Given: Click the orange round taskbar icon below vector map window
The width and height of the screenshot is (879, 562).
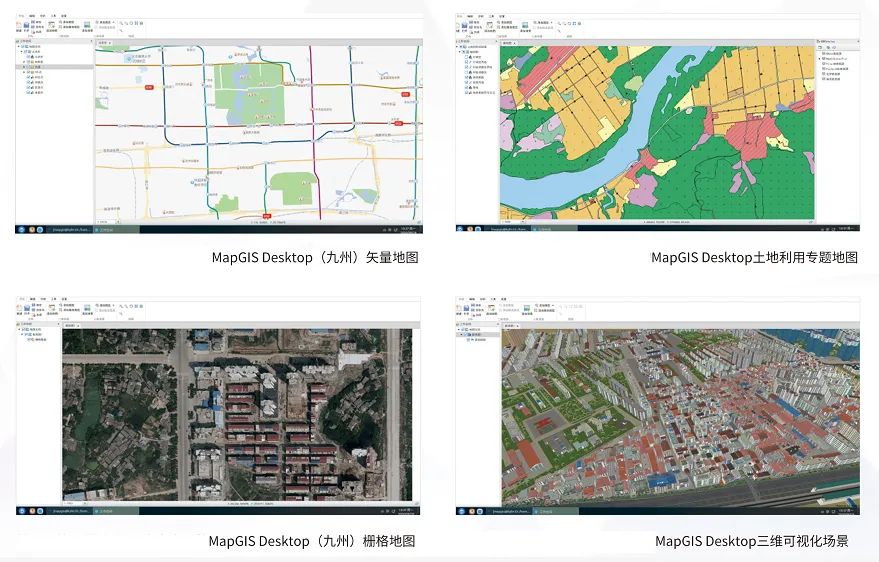Looking at the screenshot, I should [x=32, y=230].
